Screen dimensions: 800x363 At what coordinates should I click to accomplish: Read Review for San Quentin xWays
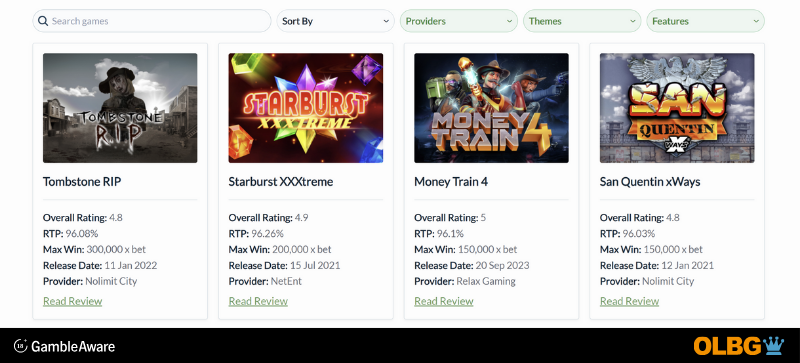click(x=630, y=301)
